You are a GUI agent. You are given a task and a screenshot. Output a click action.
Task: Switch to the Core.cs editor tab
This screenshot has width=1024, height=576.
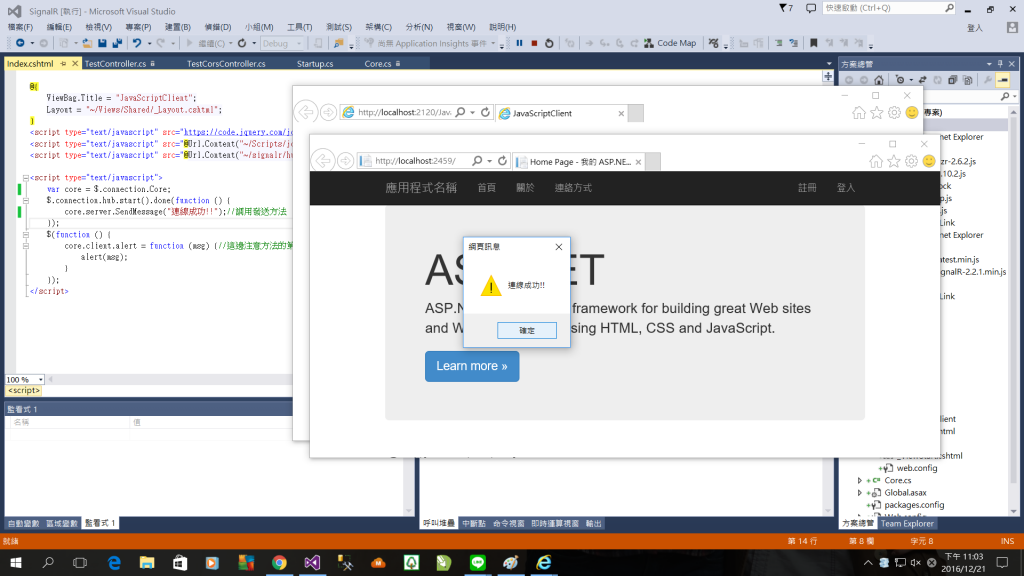(377, 64)
